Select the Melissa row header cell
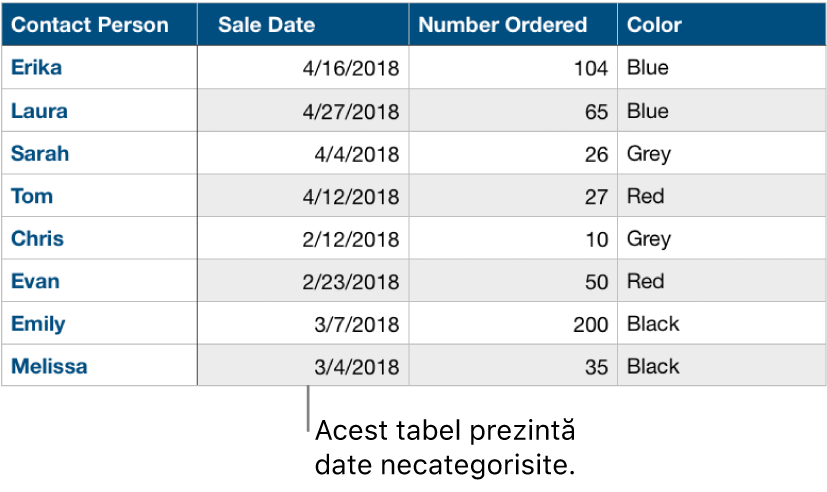This screenshot has width=827, height=492. pos(49,366)
